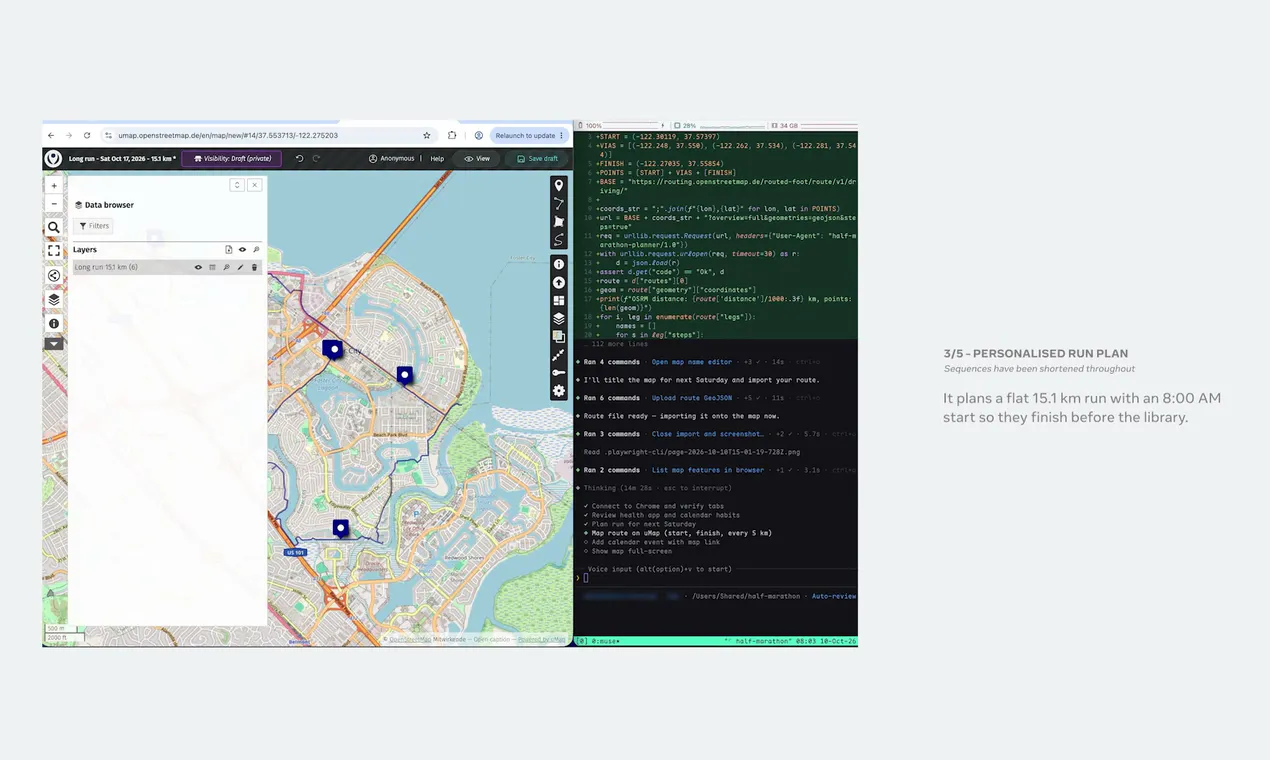
Task: Open the Anonymous user menu
Action: [x=391, y=159]
